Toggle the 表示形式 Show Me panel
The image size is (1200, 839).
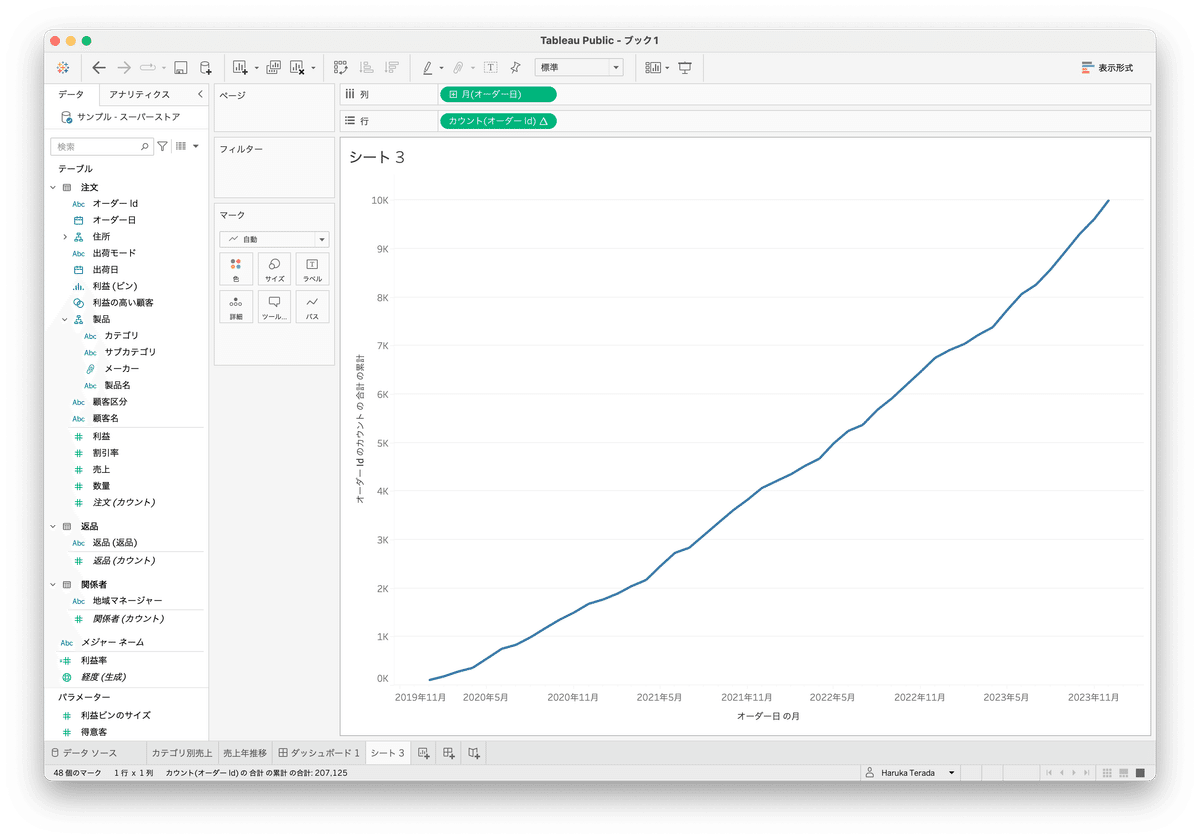[x=1107, y=68]
